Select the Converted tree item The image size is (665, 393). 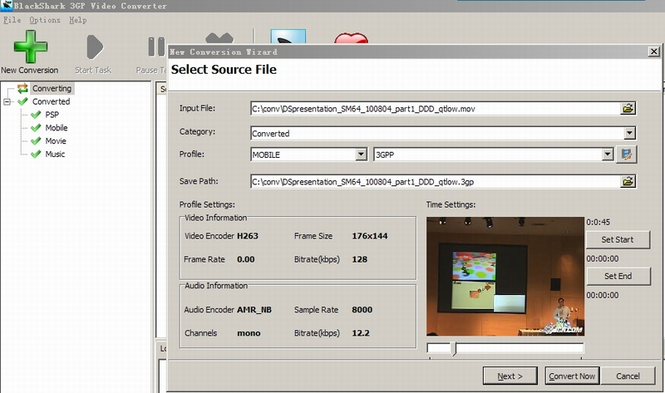[51, 101]
